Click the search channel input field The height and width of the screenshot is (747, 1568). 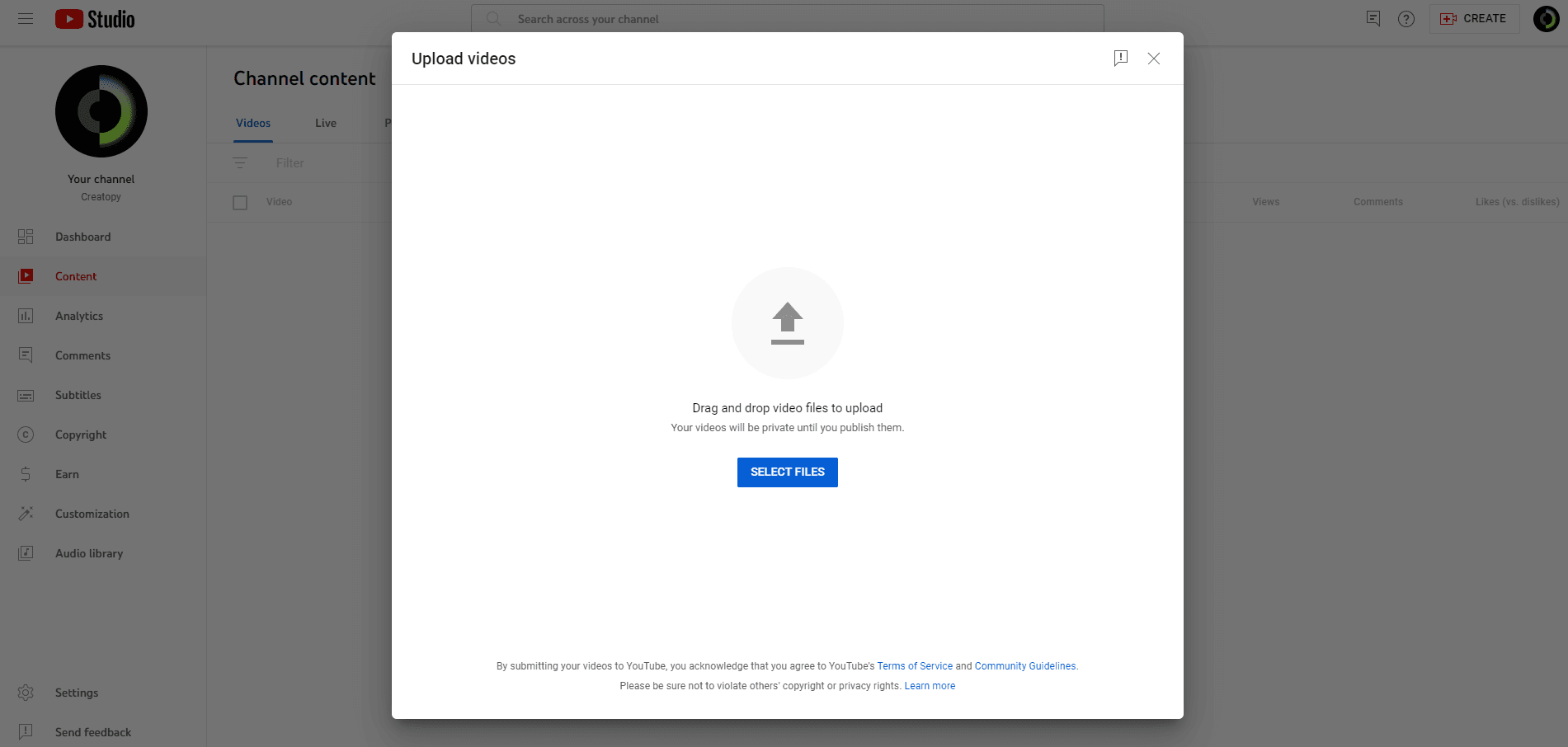click(x=787, y=19)
